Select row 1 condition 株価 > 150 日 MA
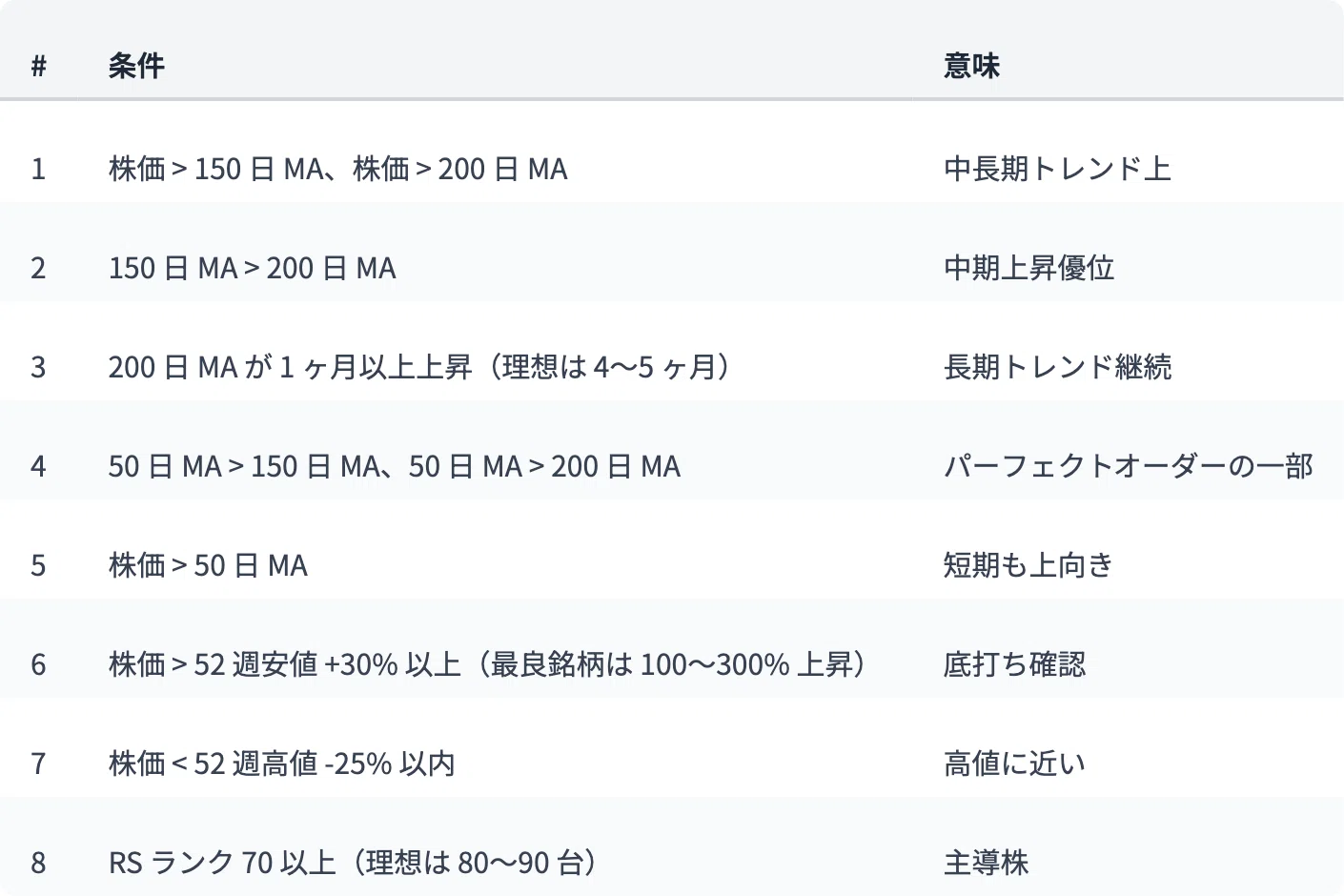The height and width of the screenshot is (896, 1344). (x=337, y=169)
